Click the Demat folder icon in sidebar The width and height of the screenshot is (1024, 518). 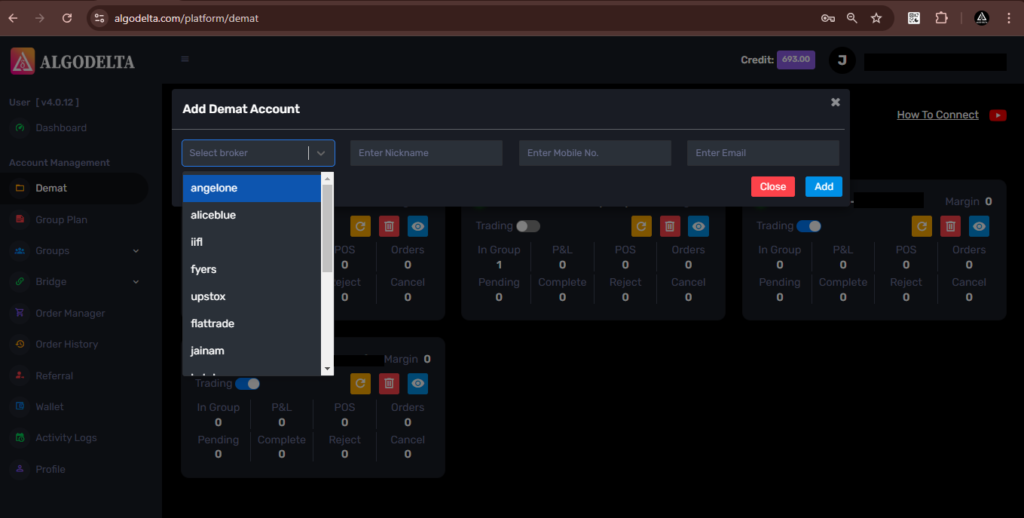click(20, 188)
